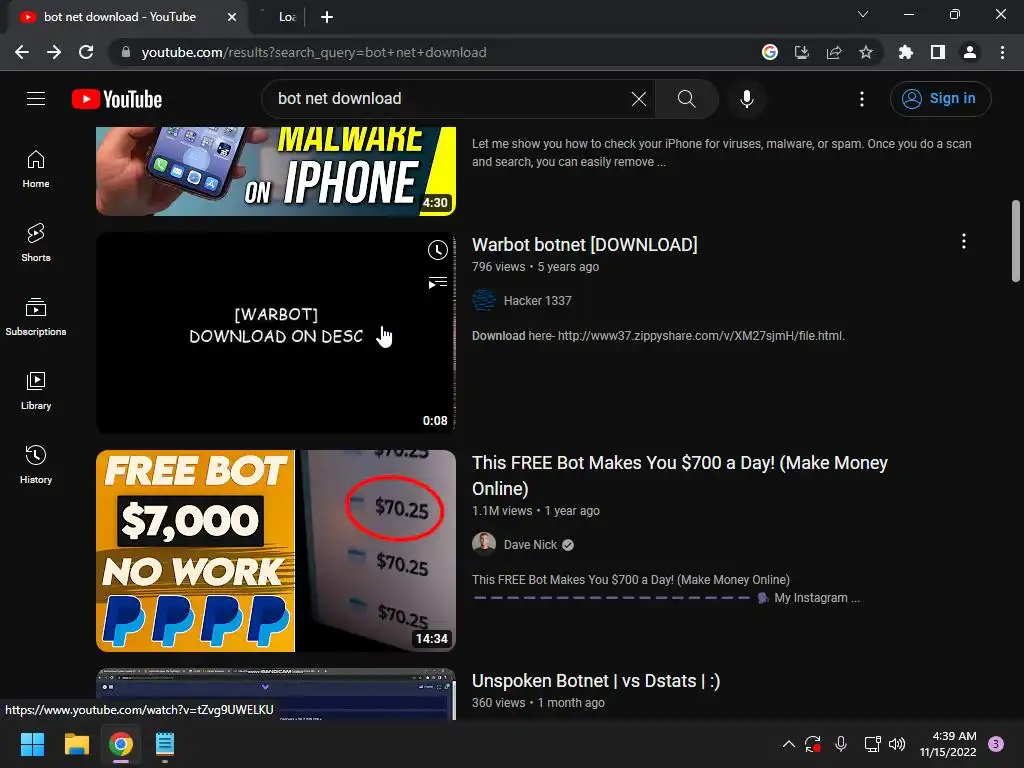Open History in sidebar
This screenshot has width=1024, height=768.
36,464
